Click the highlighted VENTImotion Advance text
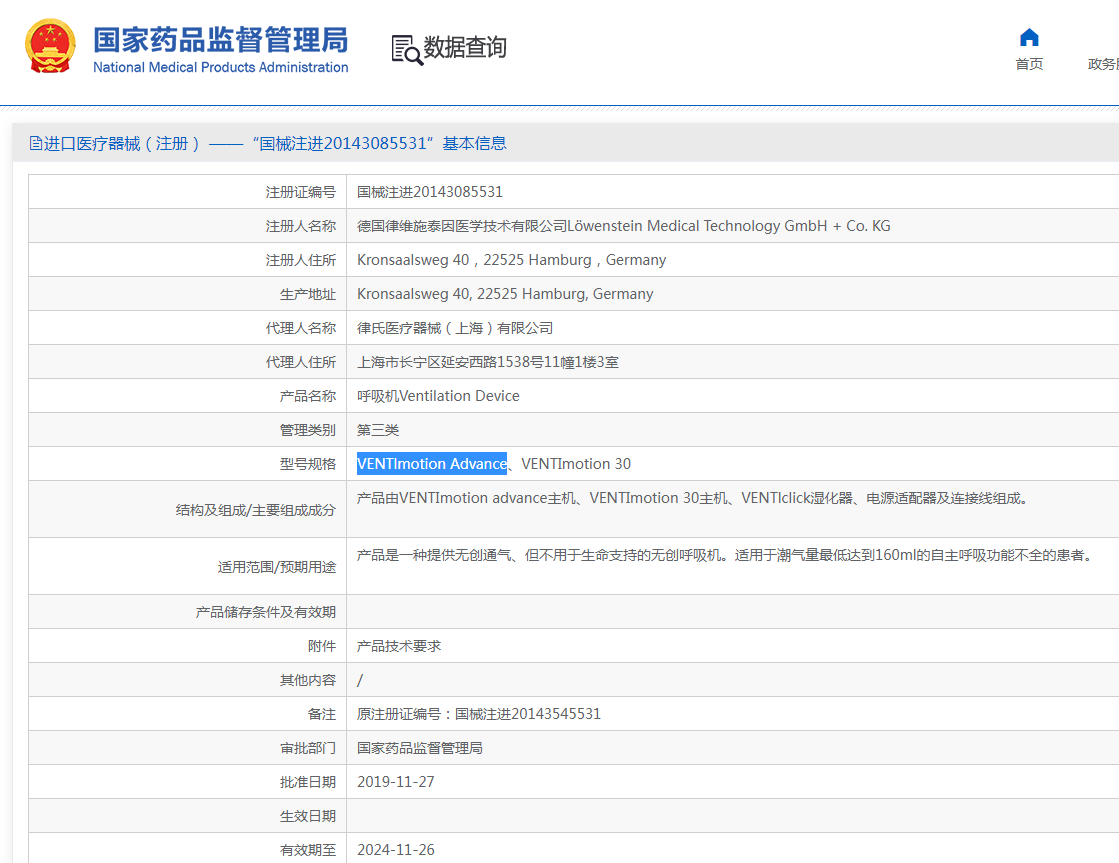The width and height of the screenshot is (1119, 863). (x=432, y=464)
